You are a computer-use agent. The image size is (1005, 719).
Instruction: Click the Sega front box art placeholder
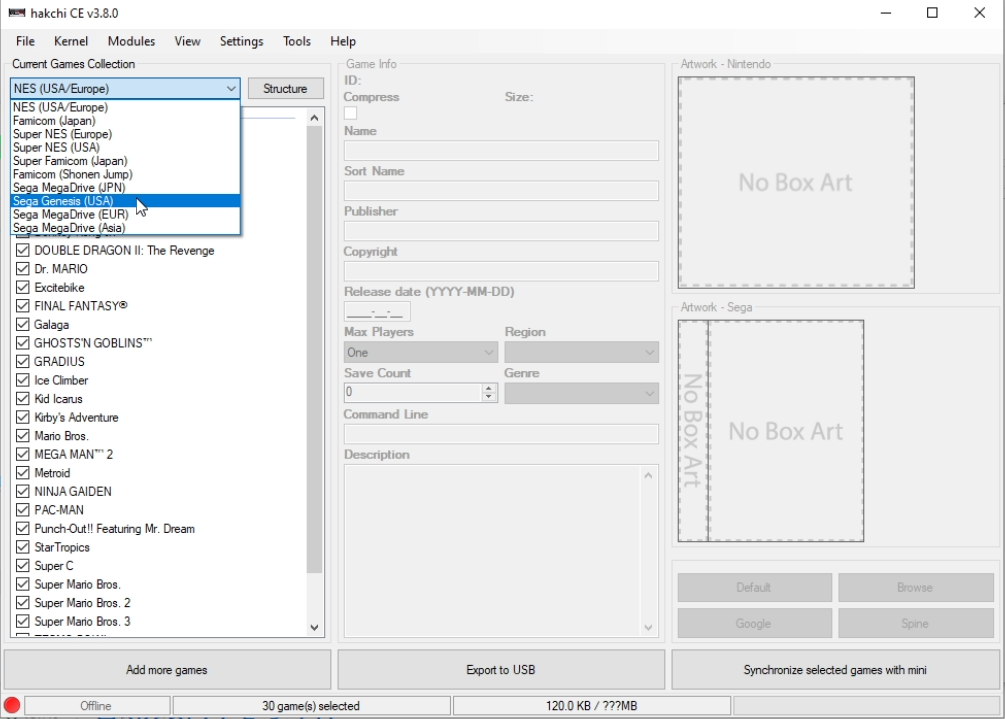pyautogui.click(x=786, y=431)
